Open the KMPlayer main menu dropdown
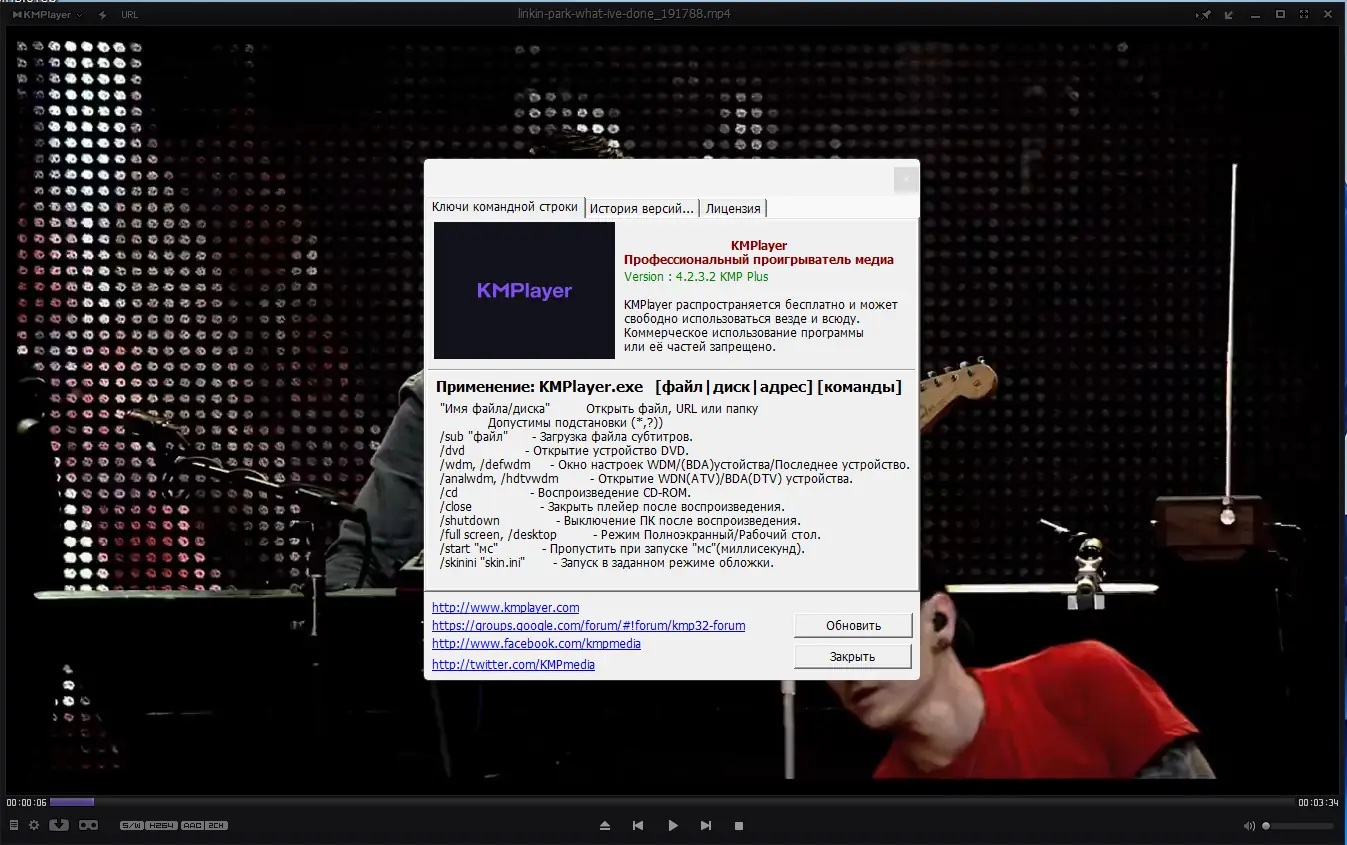 [47, 15]
